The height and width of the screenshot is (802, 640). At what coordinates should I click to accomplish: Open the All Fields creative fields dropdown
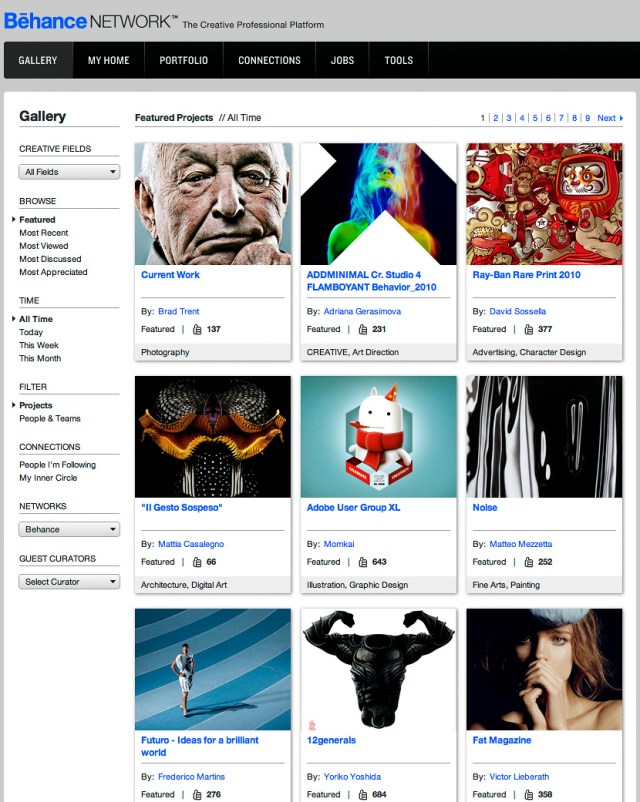pos(69,172)
